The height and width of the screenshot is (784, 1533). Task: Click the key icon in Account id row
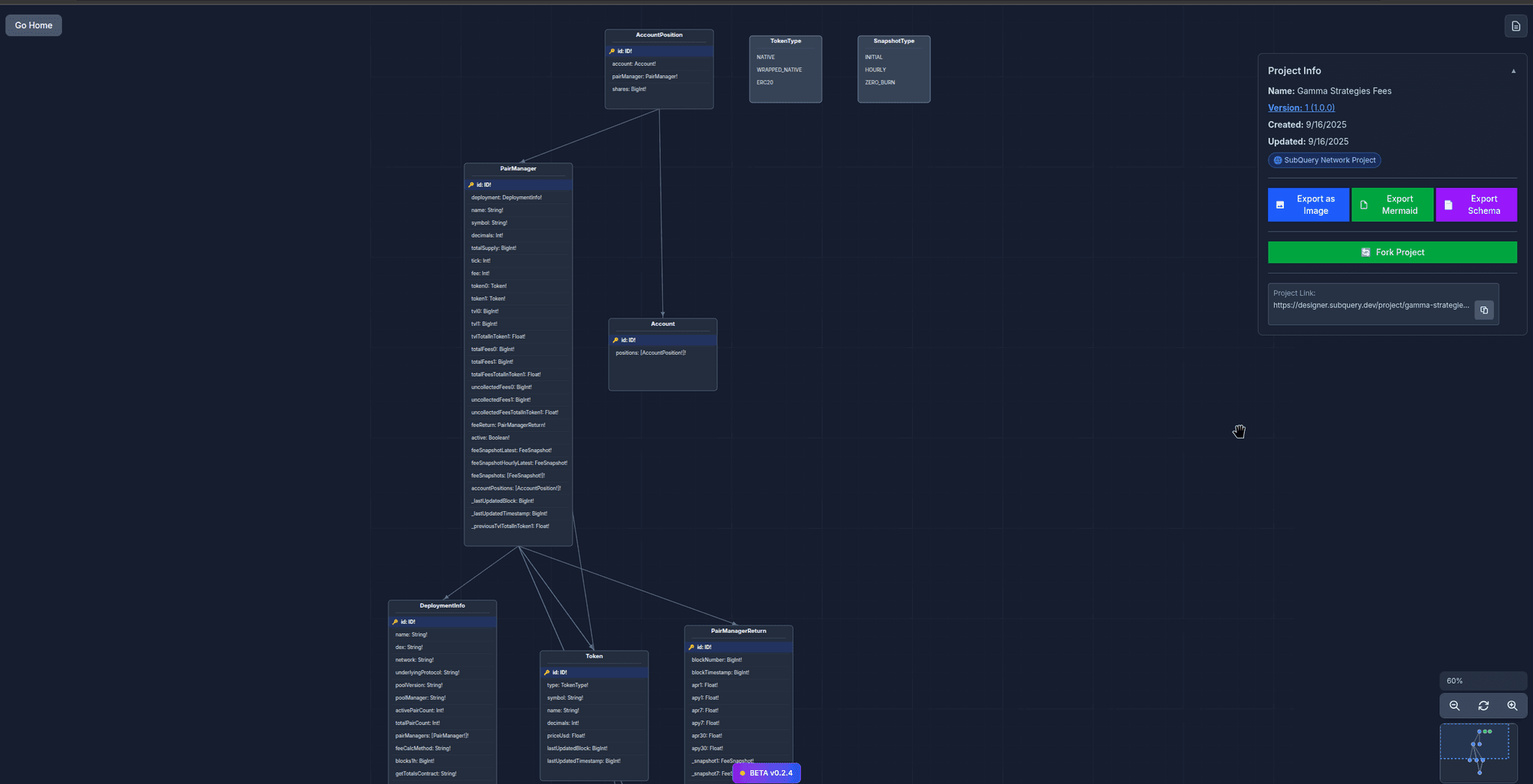(615, 340)
